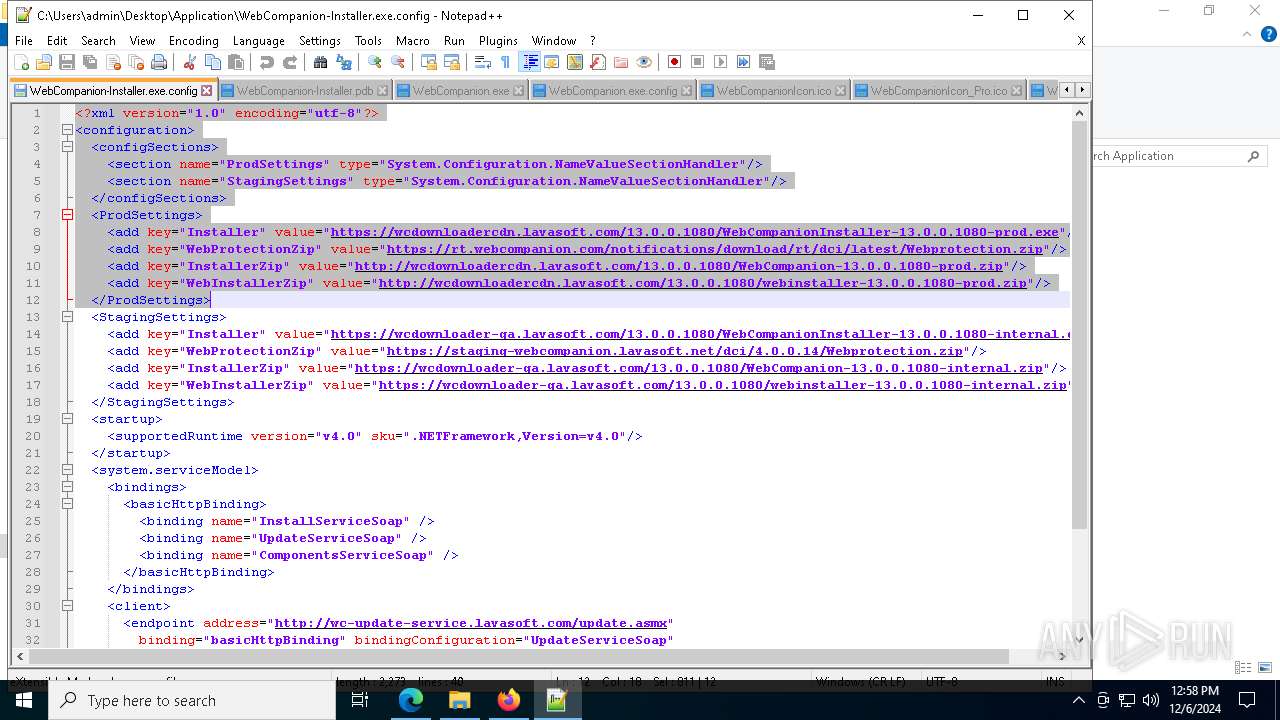This screenshot has height=720, width=1280.
Task: Open the webinstaller-13.0.0.1080-prod.zip link
Action: pyautogui.click(x=702, y=283)
